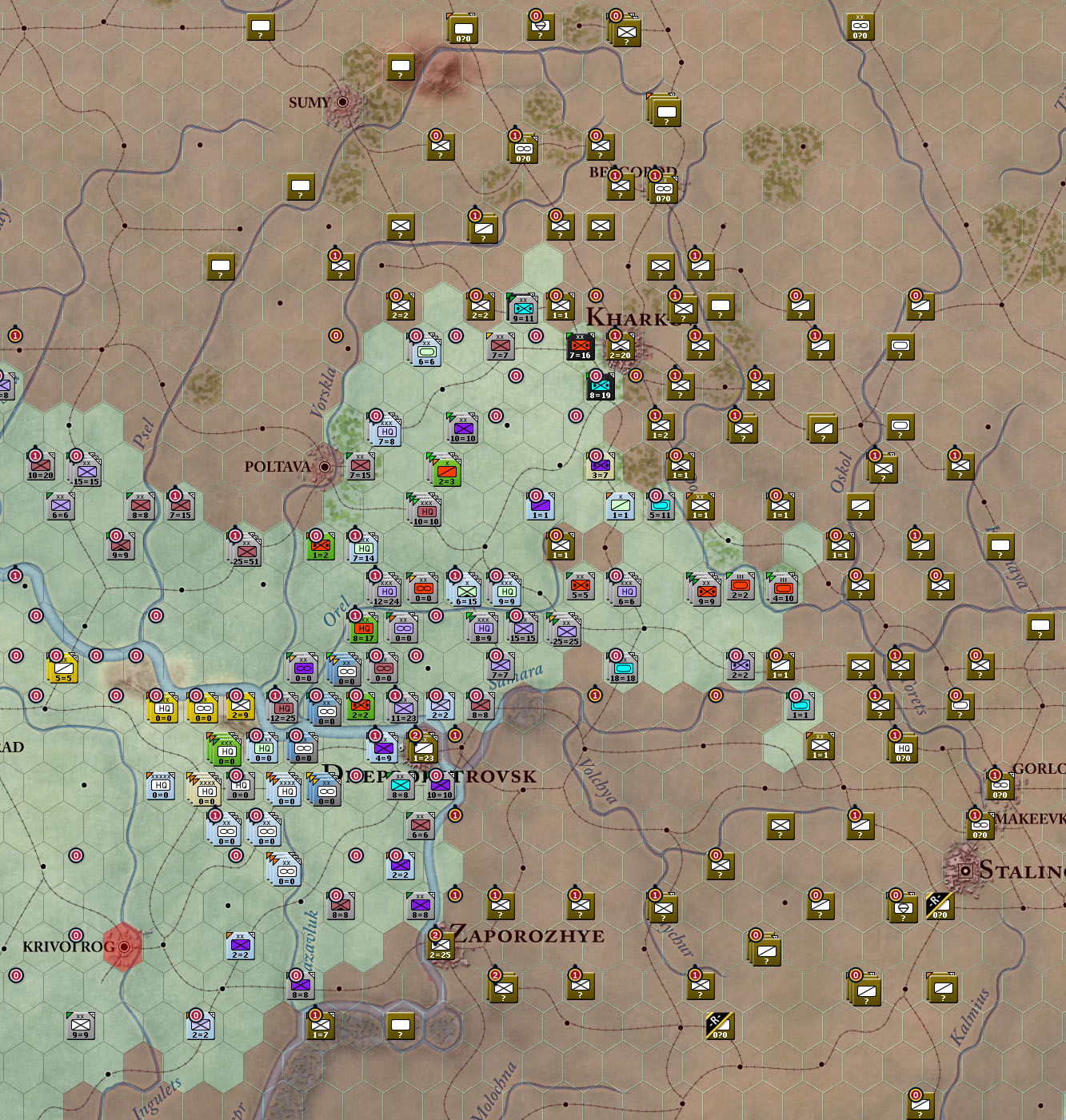Select the green counter marked 2=2
Image resolution: width=1066 pixels, height=1120 pixels.
(x=361, y=705)
